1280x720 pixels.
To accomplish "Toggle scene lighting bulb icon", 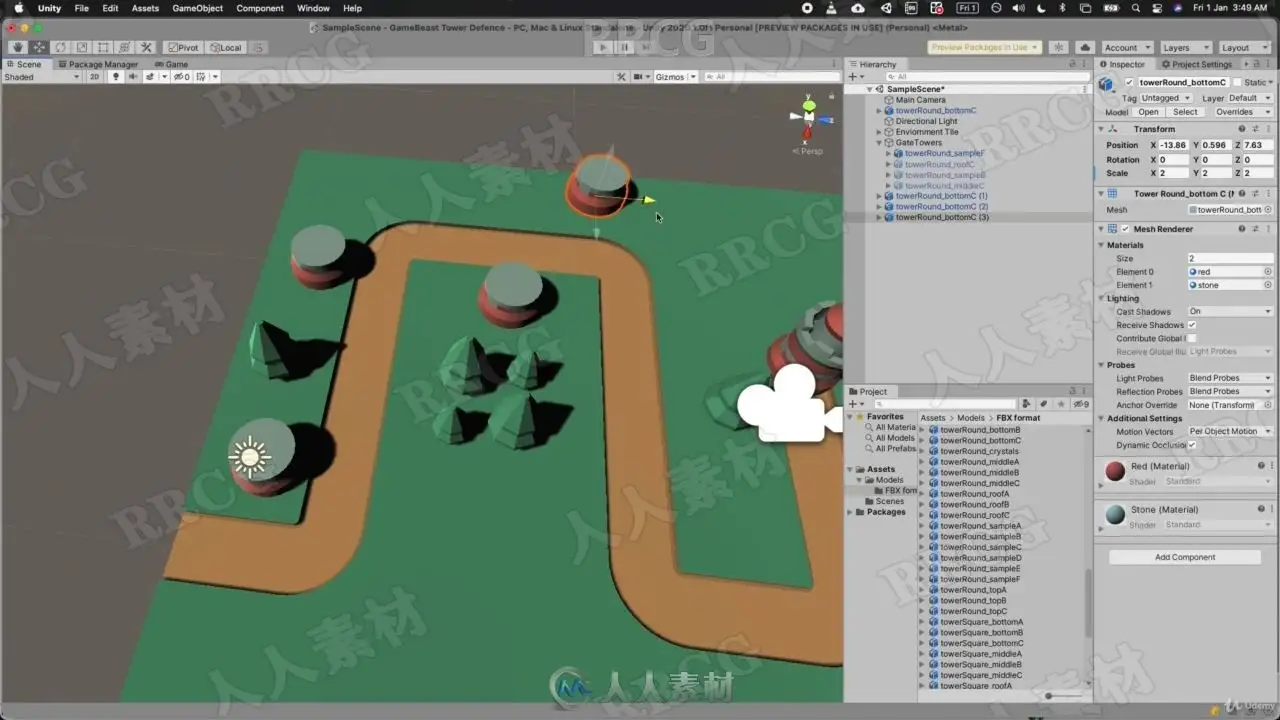I will 115,77.
